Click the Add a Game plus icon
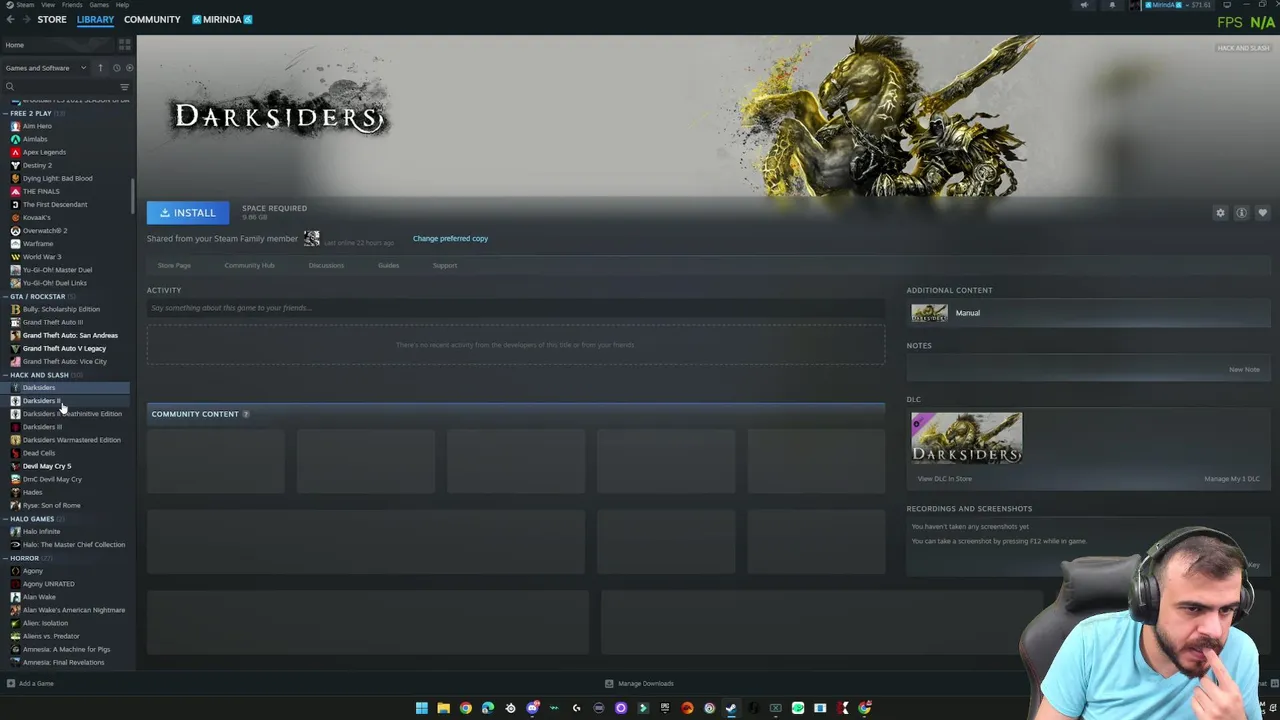The image size is (1280, 720). click(x=11, y=684)
